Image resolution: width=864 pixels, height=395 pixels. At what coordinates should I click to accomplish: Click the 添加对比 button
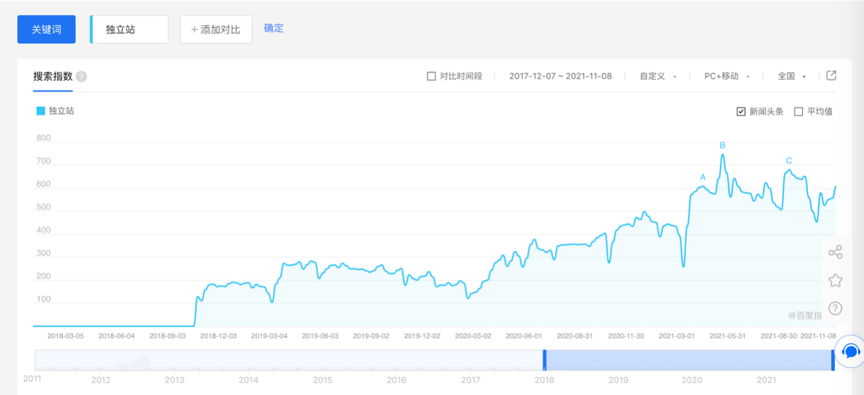[216, 29]
